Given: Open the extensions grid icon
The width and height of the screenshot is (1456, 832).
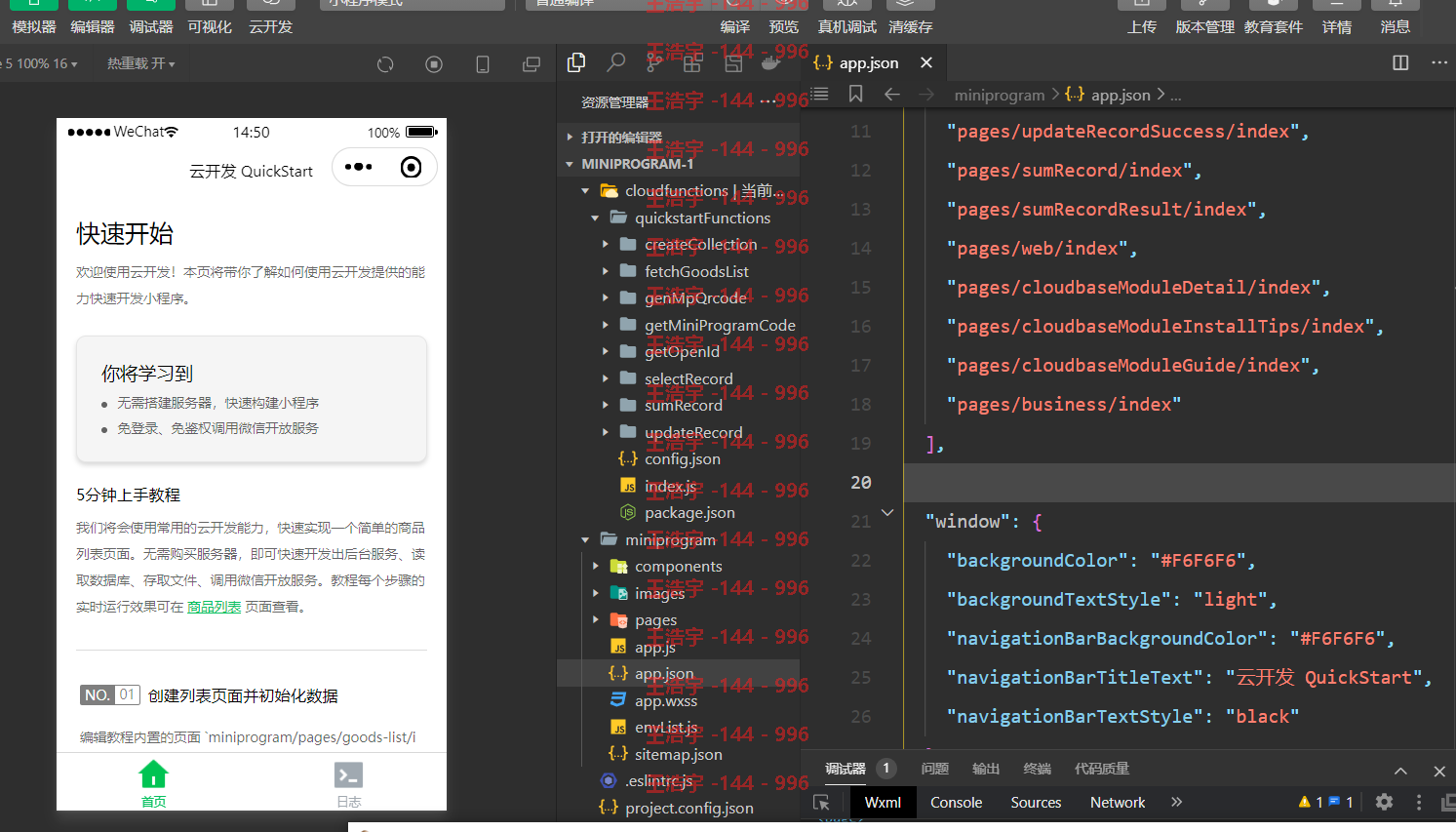Looking at the screenshot, I should (x=692, y=63).
